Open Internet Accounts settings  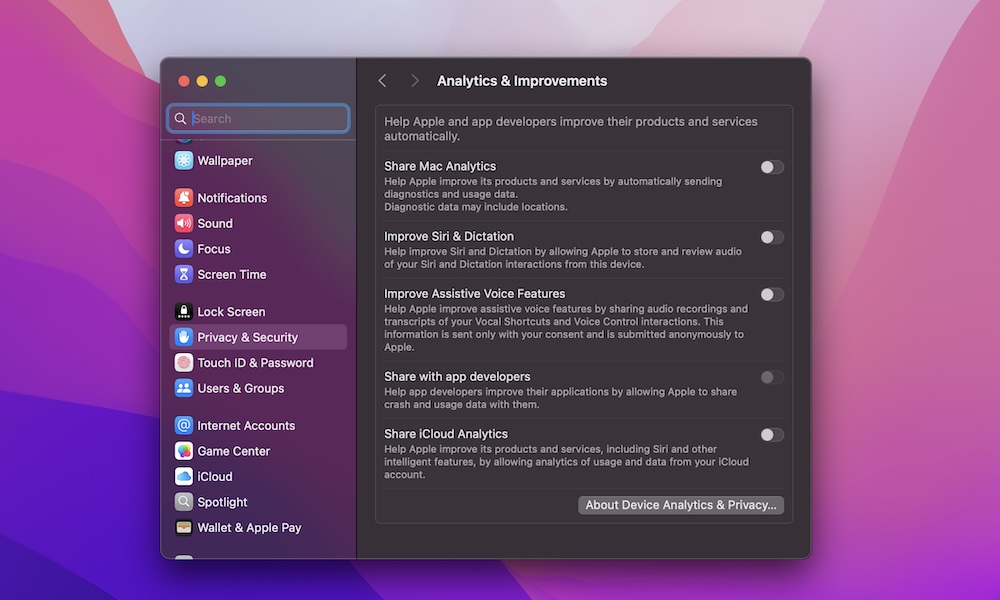coord(246,425)
